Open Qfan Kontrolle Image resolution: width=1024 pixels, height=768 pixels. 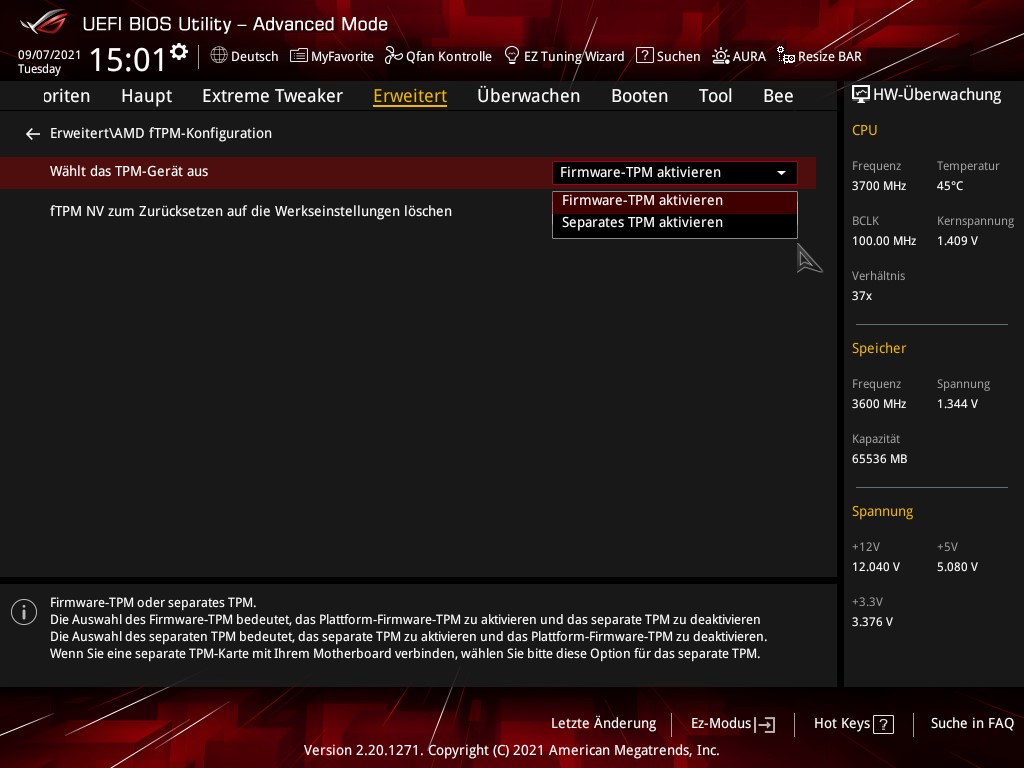[449, 57]
